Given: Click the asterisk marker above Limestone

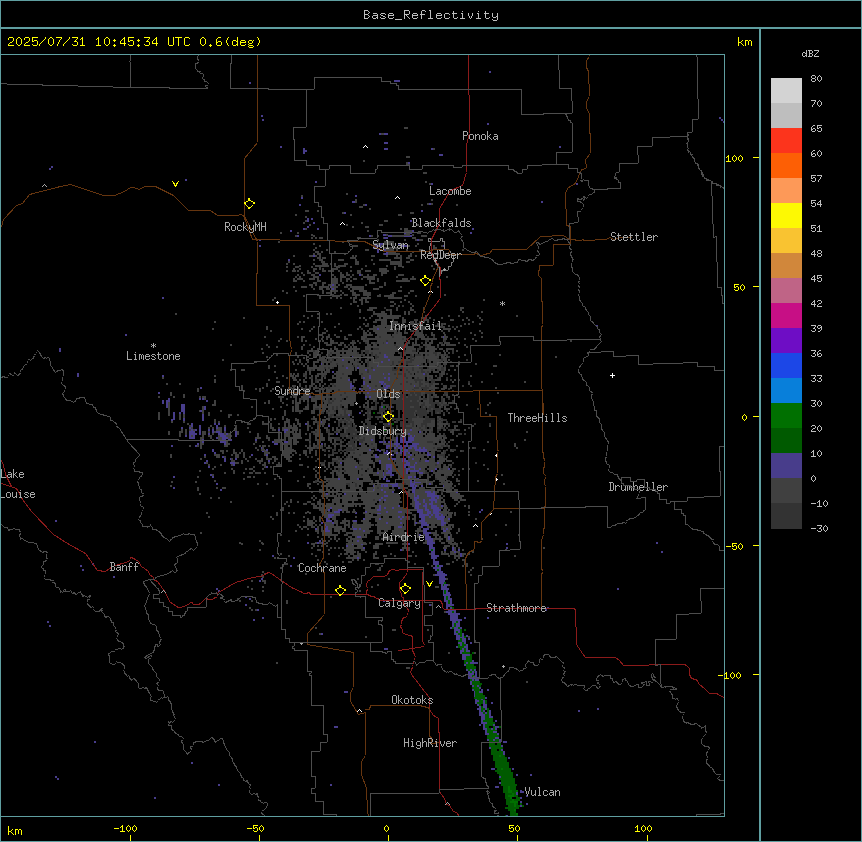Looking at the screenshot, I should 153,346.
